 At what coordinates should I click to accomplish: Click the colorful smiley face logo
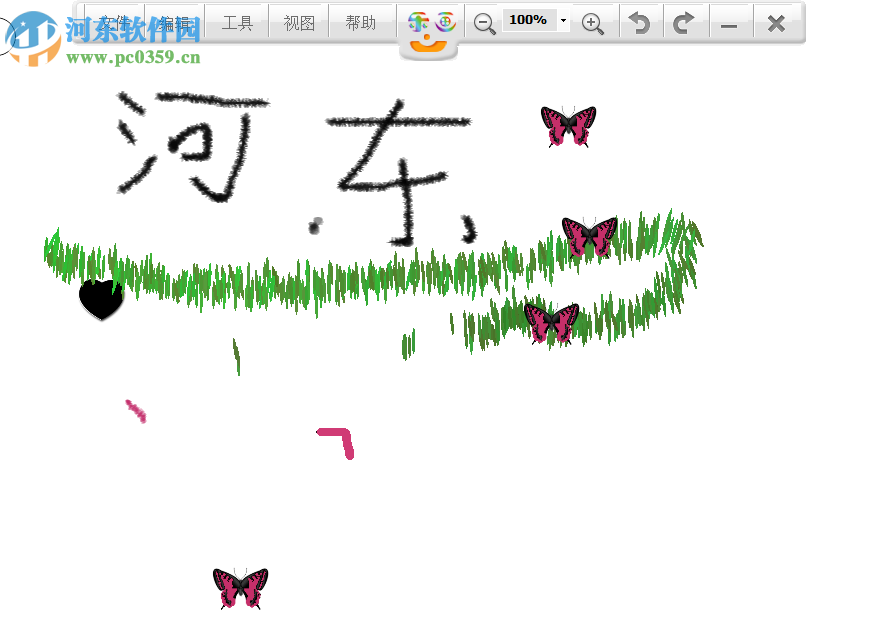coord(431,31)
